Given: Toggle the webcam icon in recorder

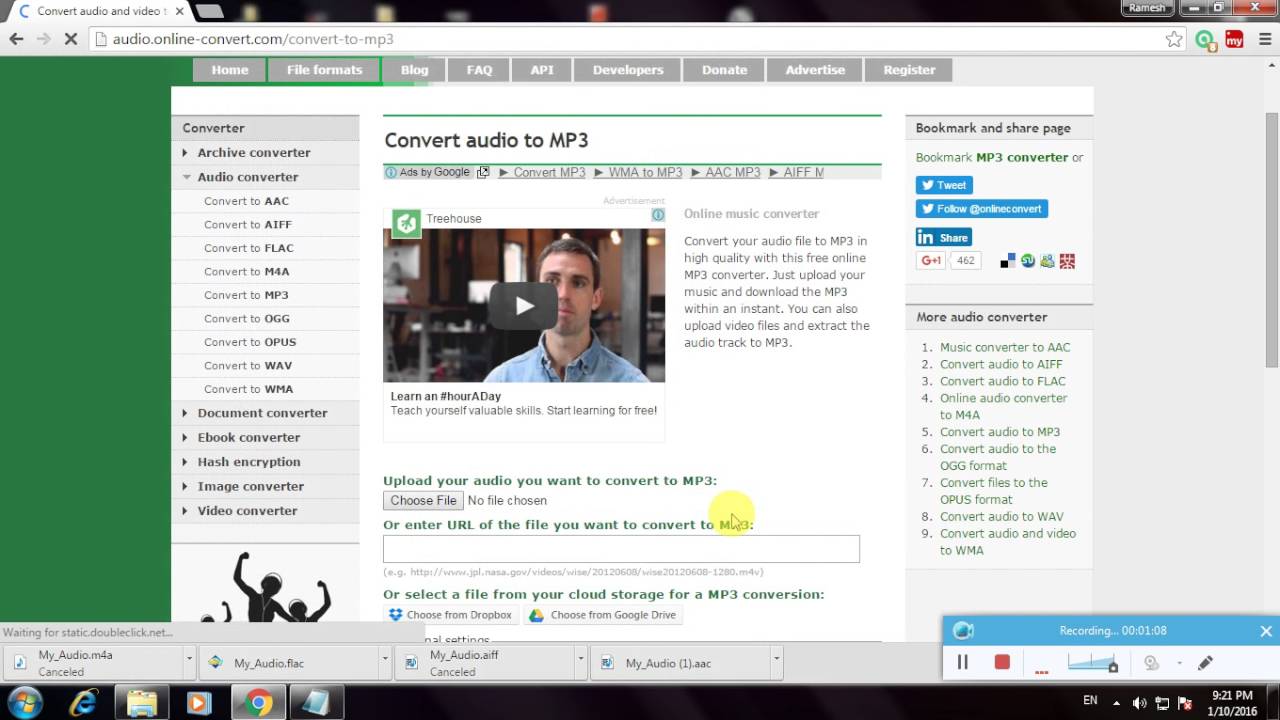Looking at the screenshot, I should coord(1151,662).
